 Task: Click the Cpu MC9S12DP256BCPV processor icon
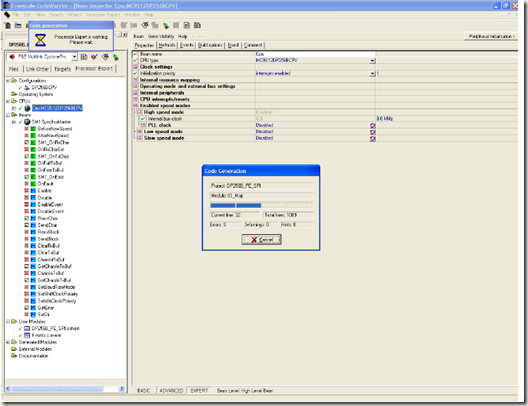tap(27, 108)
